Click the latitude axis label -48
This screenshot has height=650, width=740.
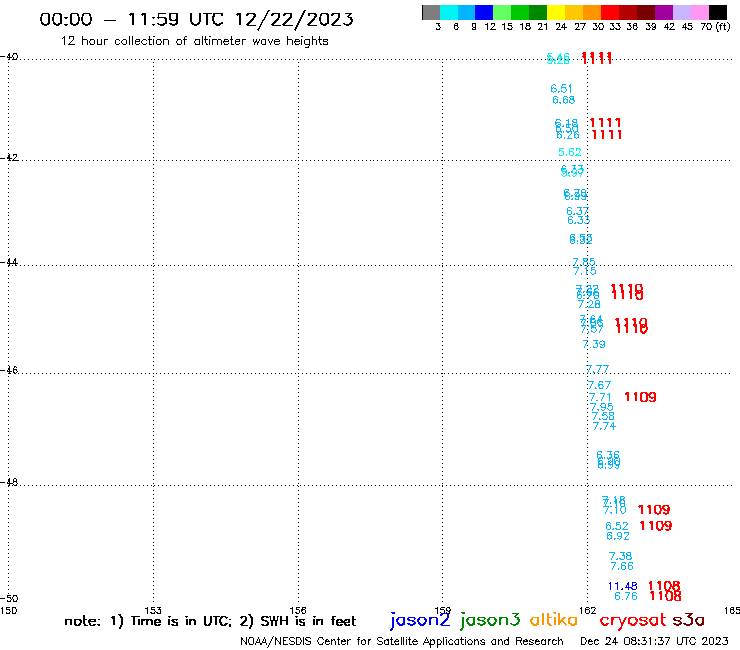pos(9,482)
